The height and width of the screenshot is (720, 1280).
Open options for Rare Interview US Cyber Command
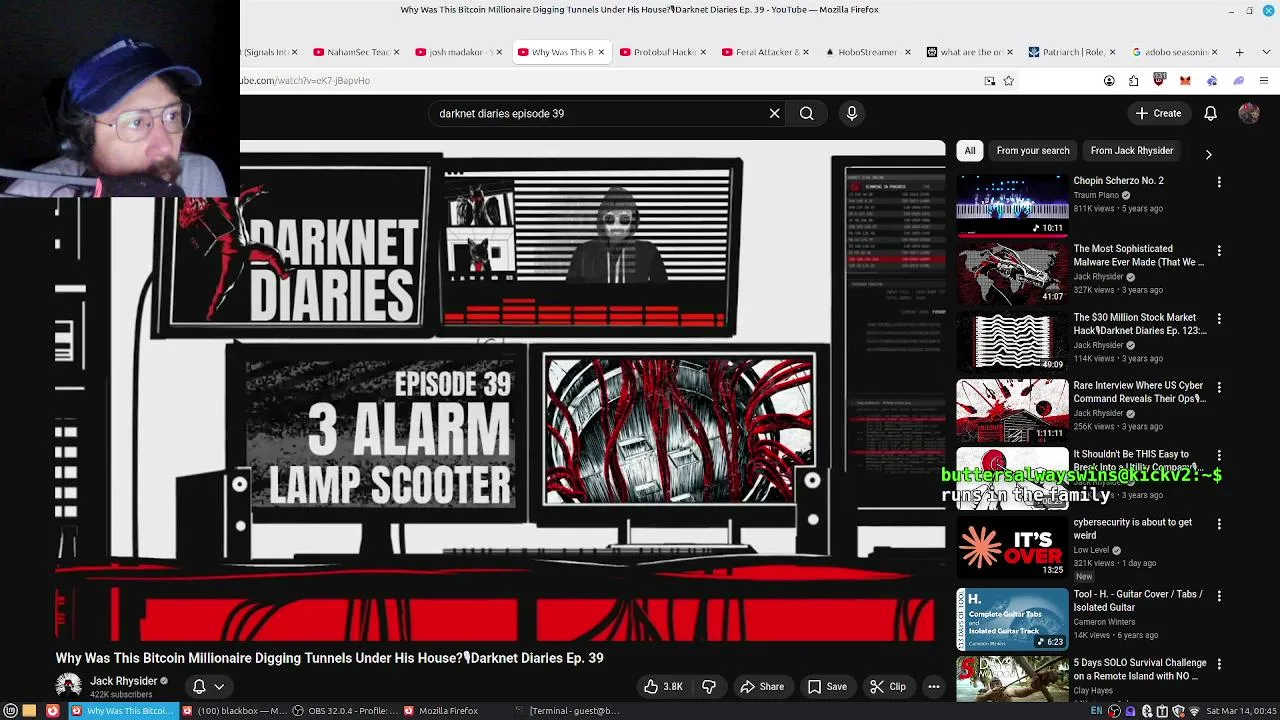[1219, 387]
